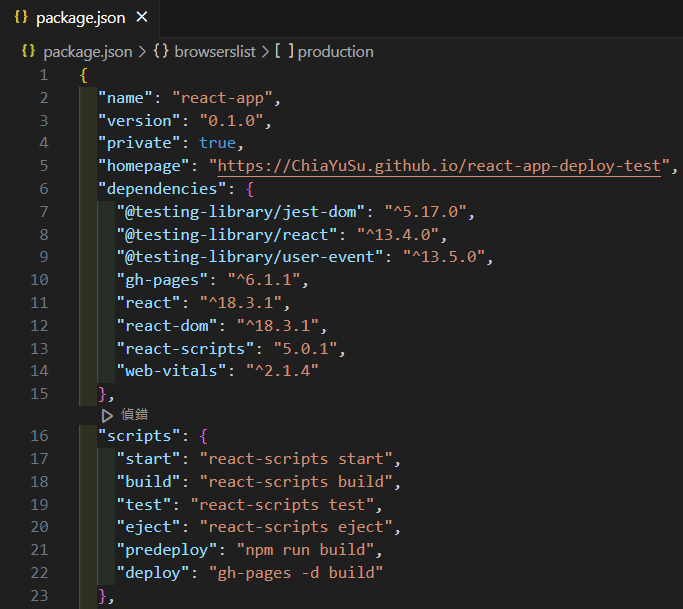
Task: Click the "test" script key
Action: (144, 504)
